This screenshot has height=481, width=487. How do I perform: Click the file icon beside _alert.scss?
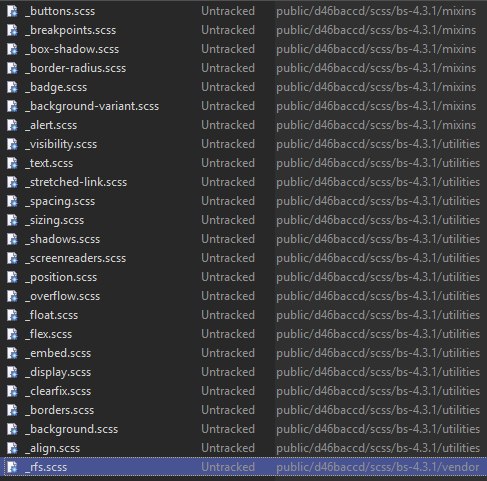pyautogui.click(x=12, y=125)
